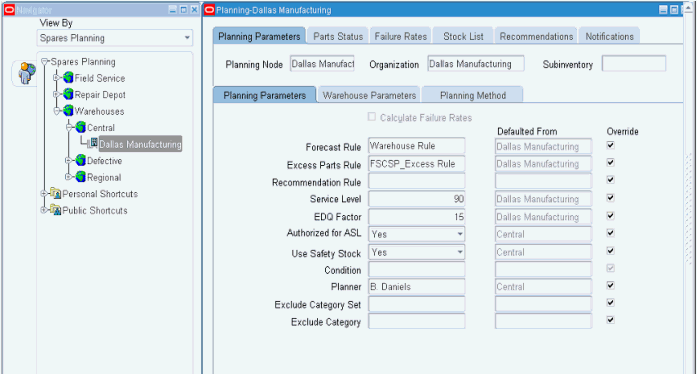Toggle Override checkbox for Planner
This screenshot has width=697, height=374.
[610, 286]
